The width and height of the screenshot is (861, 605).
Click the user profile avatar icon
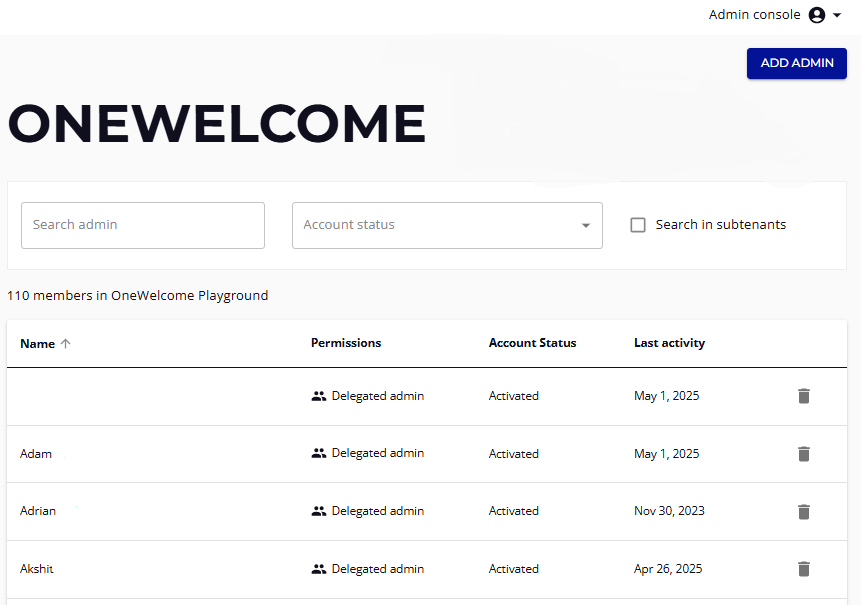coord(817,15)
